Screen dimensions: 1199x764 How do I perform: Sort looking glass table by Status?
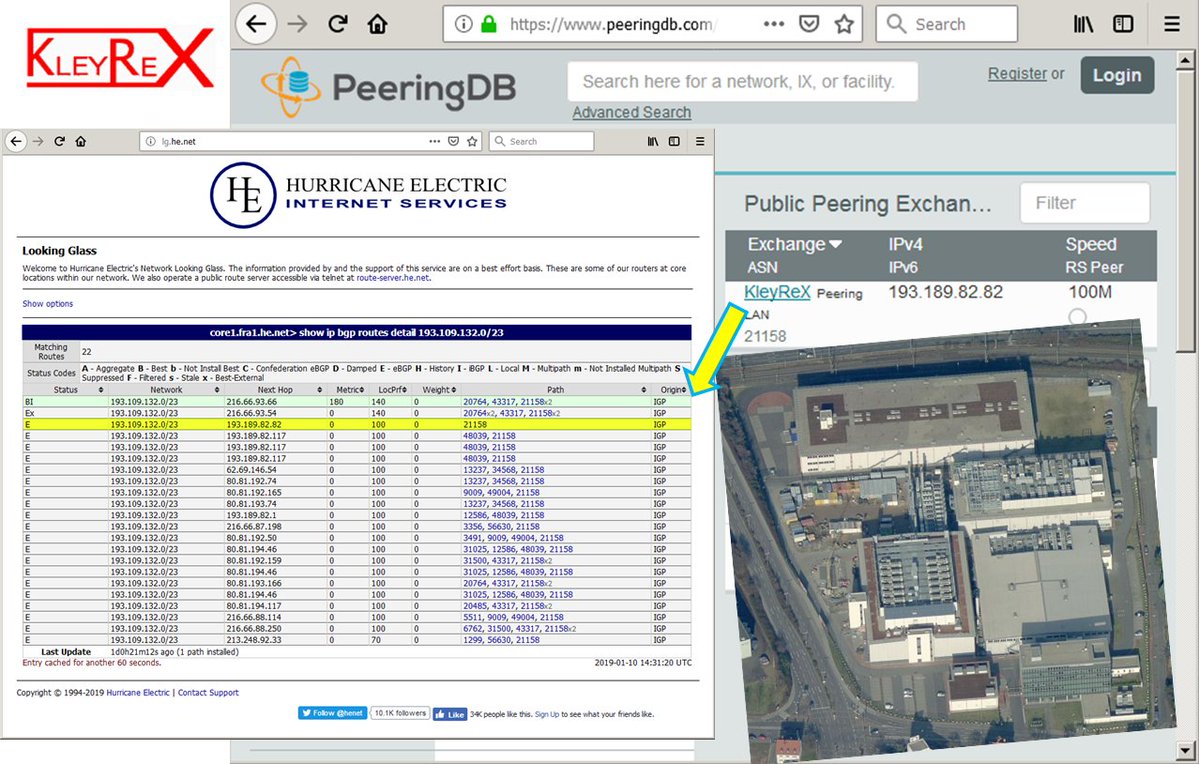tap(65, 390)
